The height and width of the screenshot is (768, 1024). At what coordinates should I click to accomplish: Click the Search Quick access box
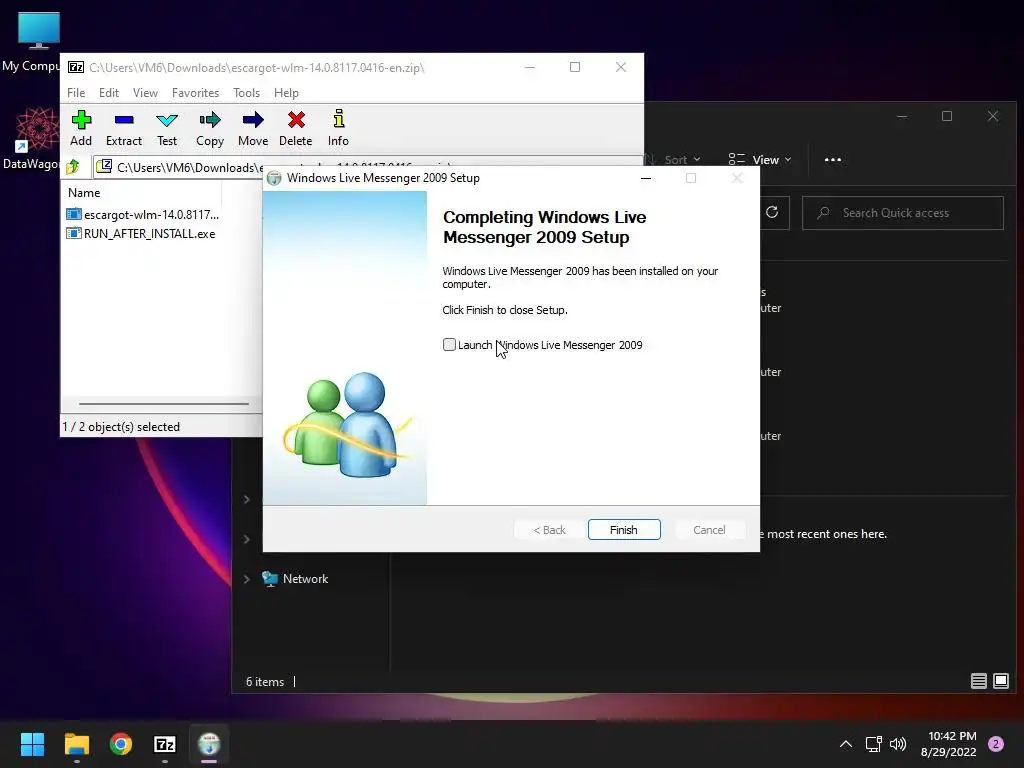point(903,213)
